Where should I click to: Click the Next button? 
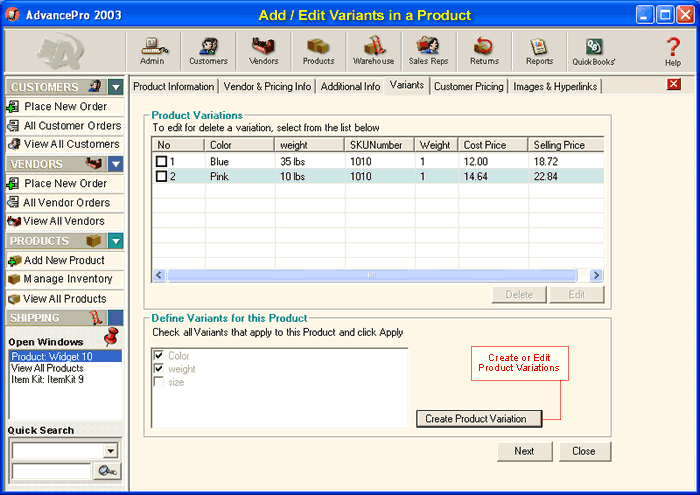click(525, 451)
